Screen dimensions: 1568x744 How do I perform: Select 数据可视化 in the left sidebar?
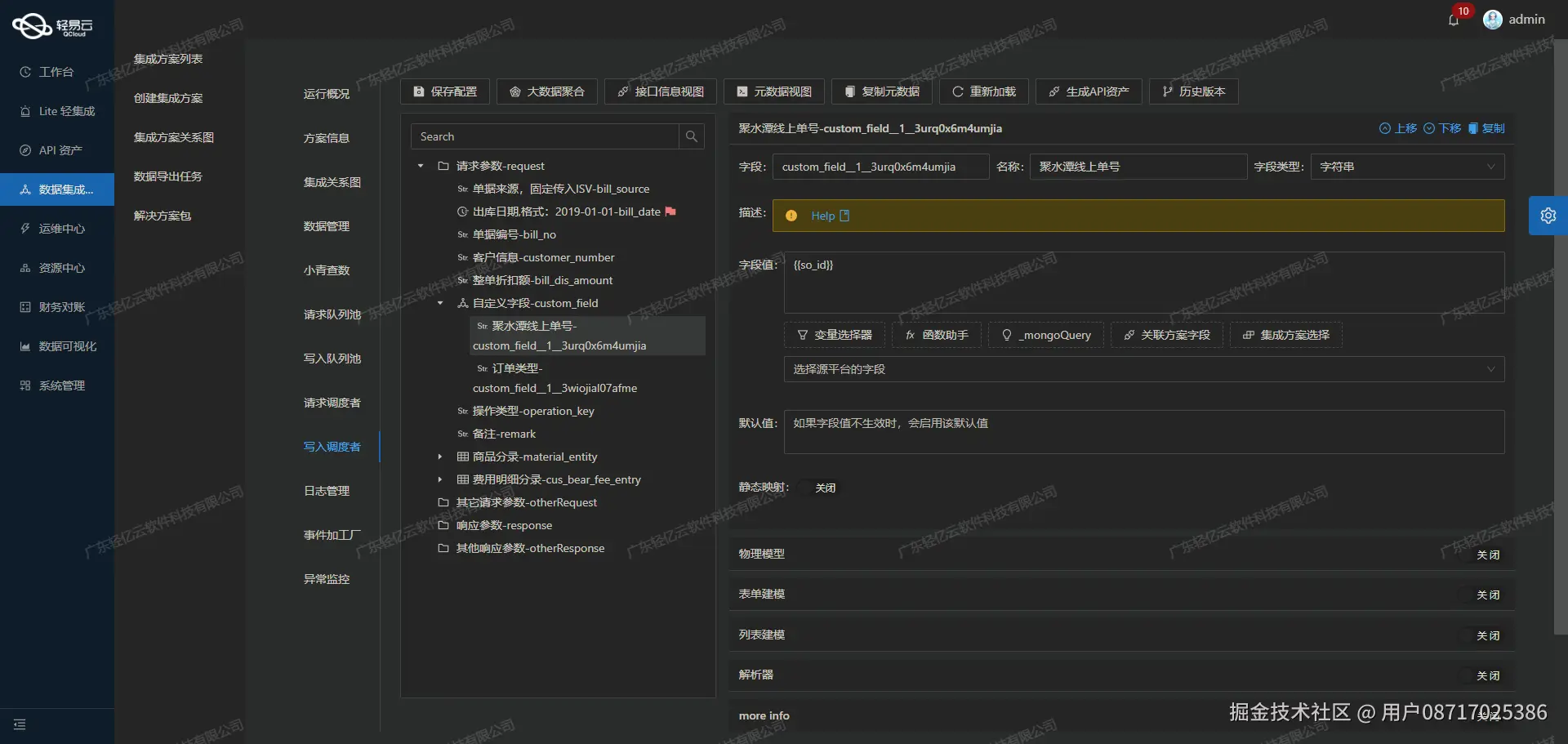click(x=57, y=346)
